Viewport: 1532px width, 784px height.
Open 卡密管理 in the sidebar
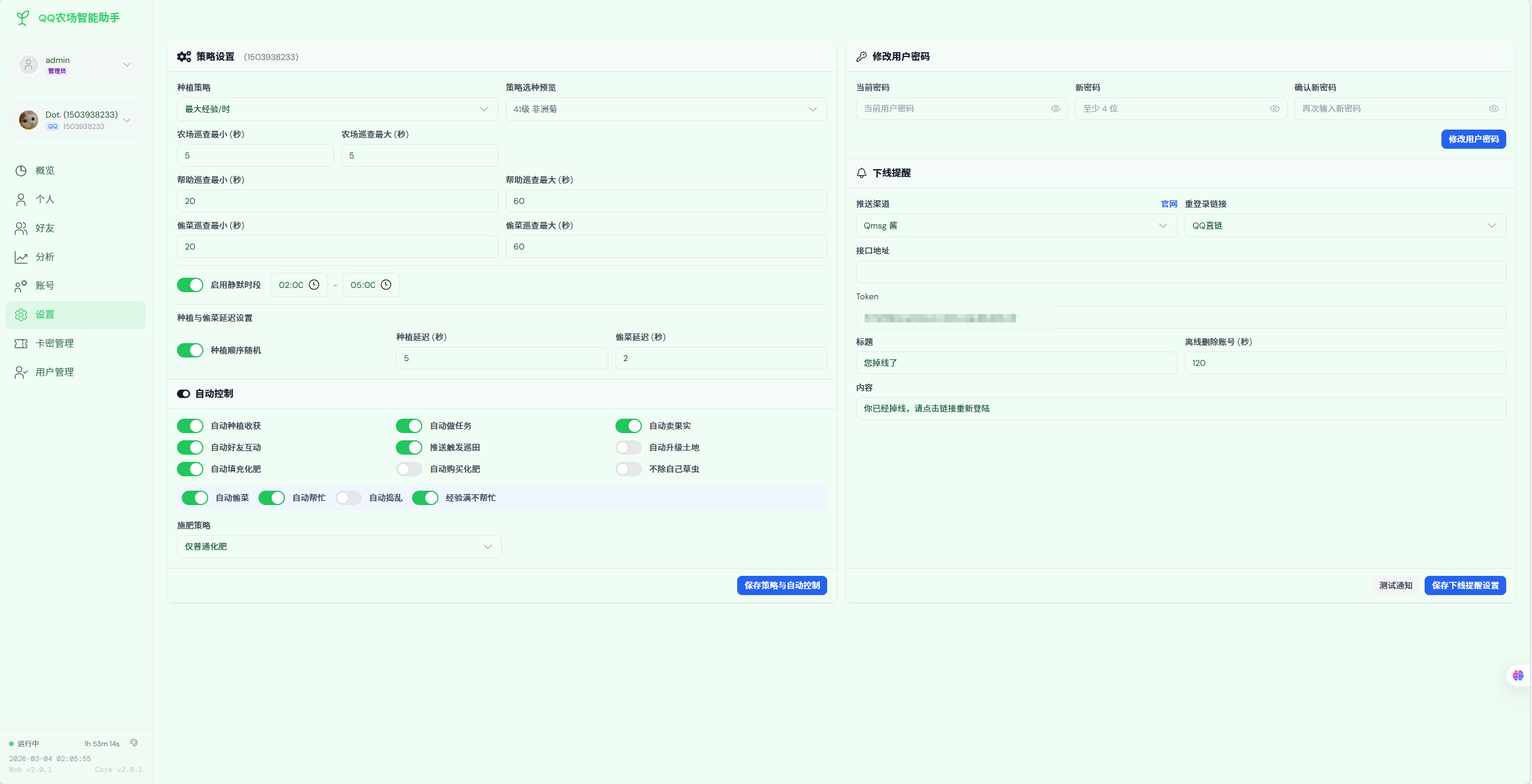(x=54, y=343)
